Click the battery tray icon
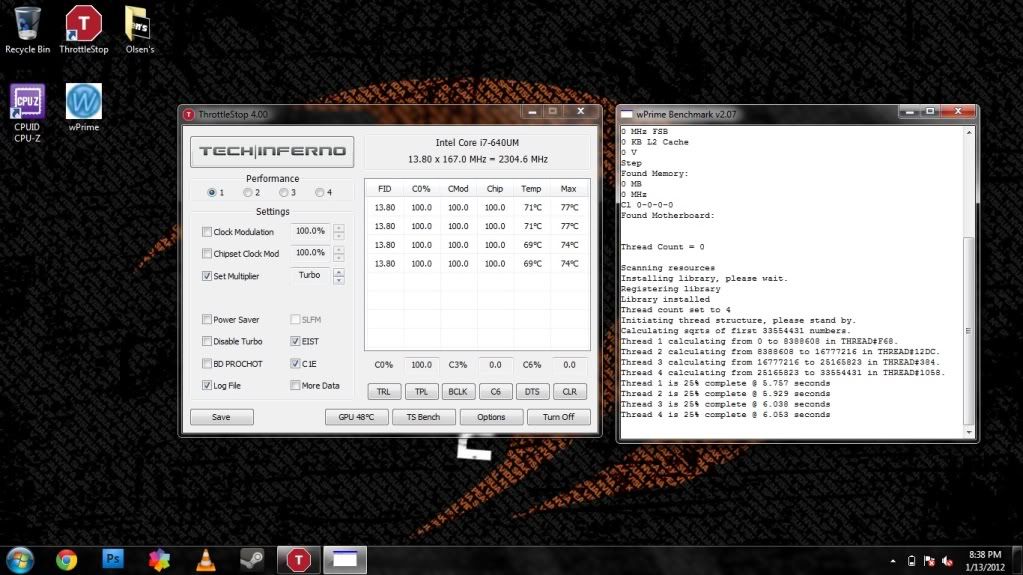Viewport: 1023px width, 575px height. [x=911, y=561]
